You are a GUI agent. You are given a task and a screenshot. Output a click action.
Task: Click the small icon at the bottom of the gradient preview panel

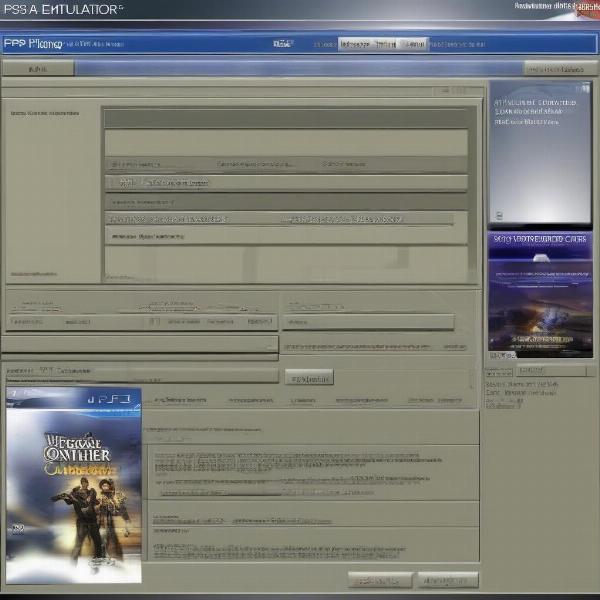pyautogui.click(x=499, y=215)
